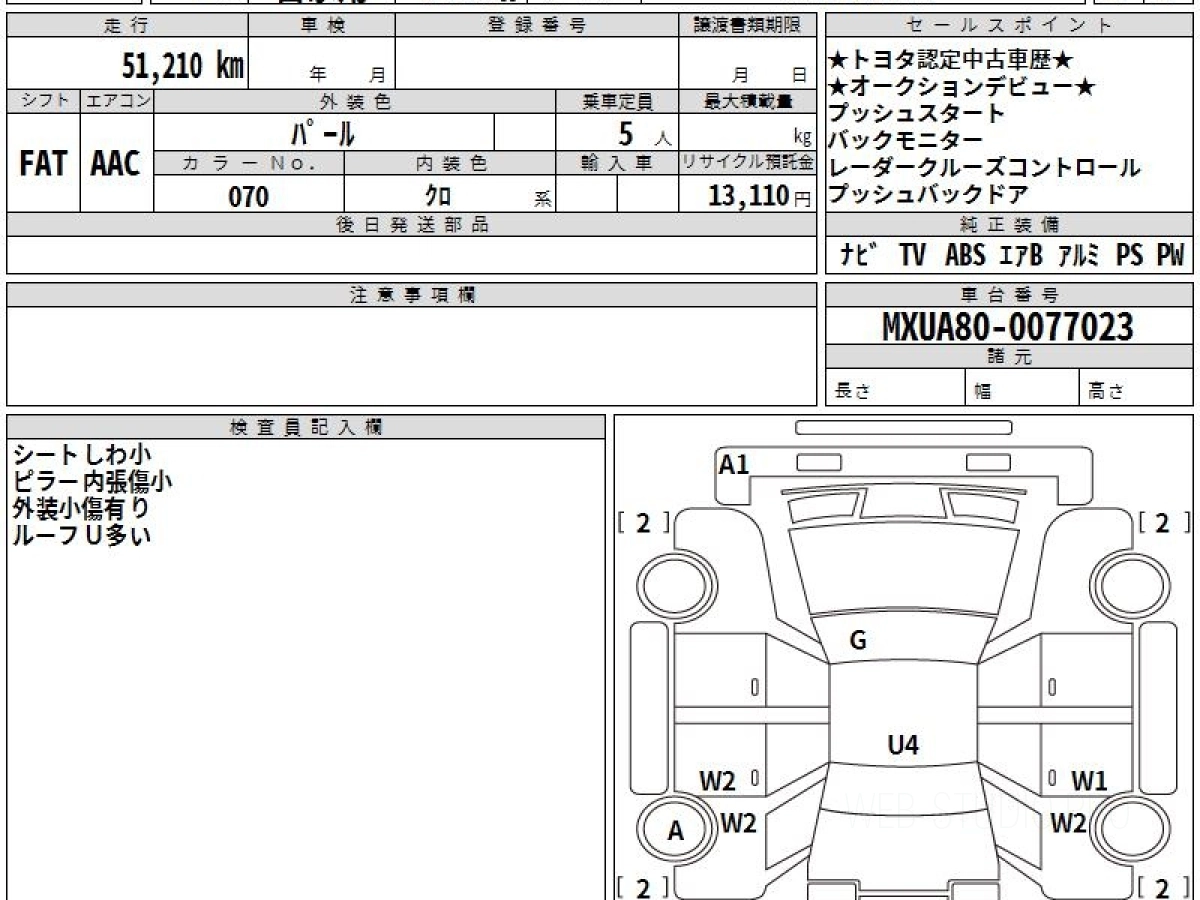Click the 最大積載量 header
This screenshot has width=1200, height=900.
747,101
